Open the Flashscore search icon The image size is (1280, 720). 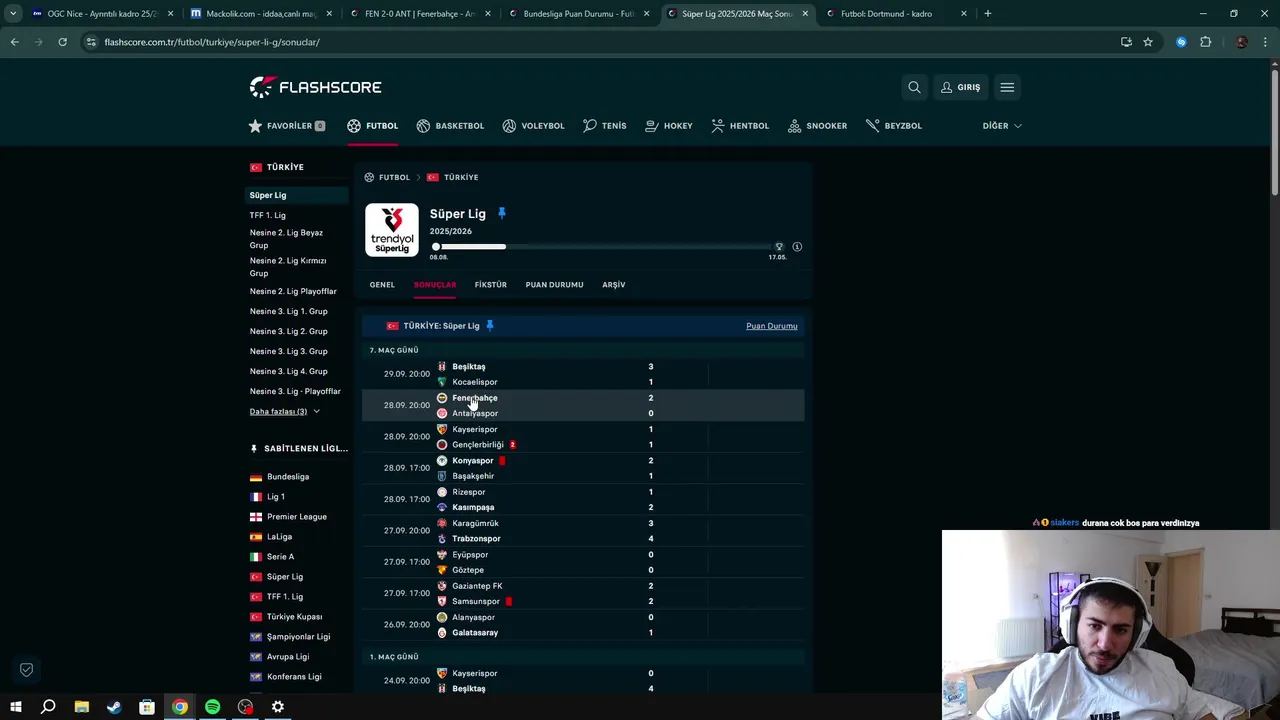(914, 87)
